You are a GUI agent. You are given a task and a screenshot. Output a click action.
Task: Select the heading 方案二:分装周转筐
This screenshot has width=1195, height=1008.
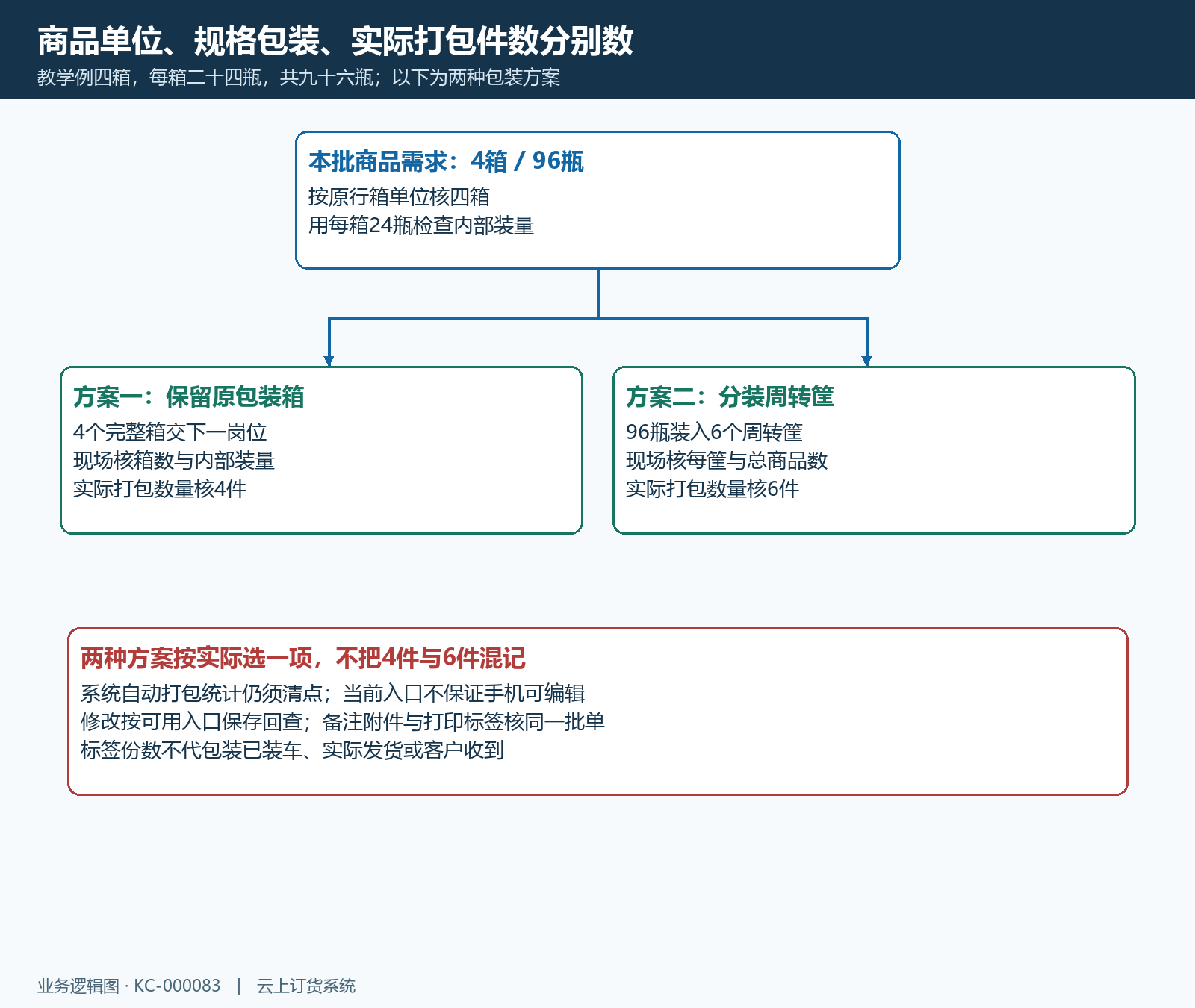tap(730, 397)
